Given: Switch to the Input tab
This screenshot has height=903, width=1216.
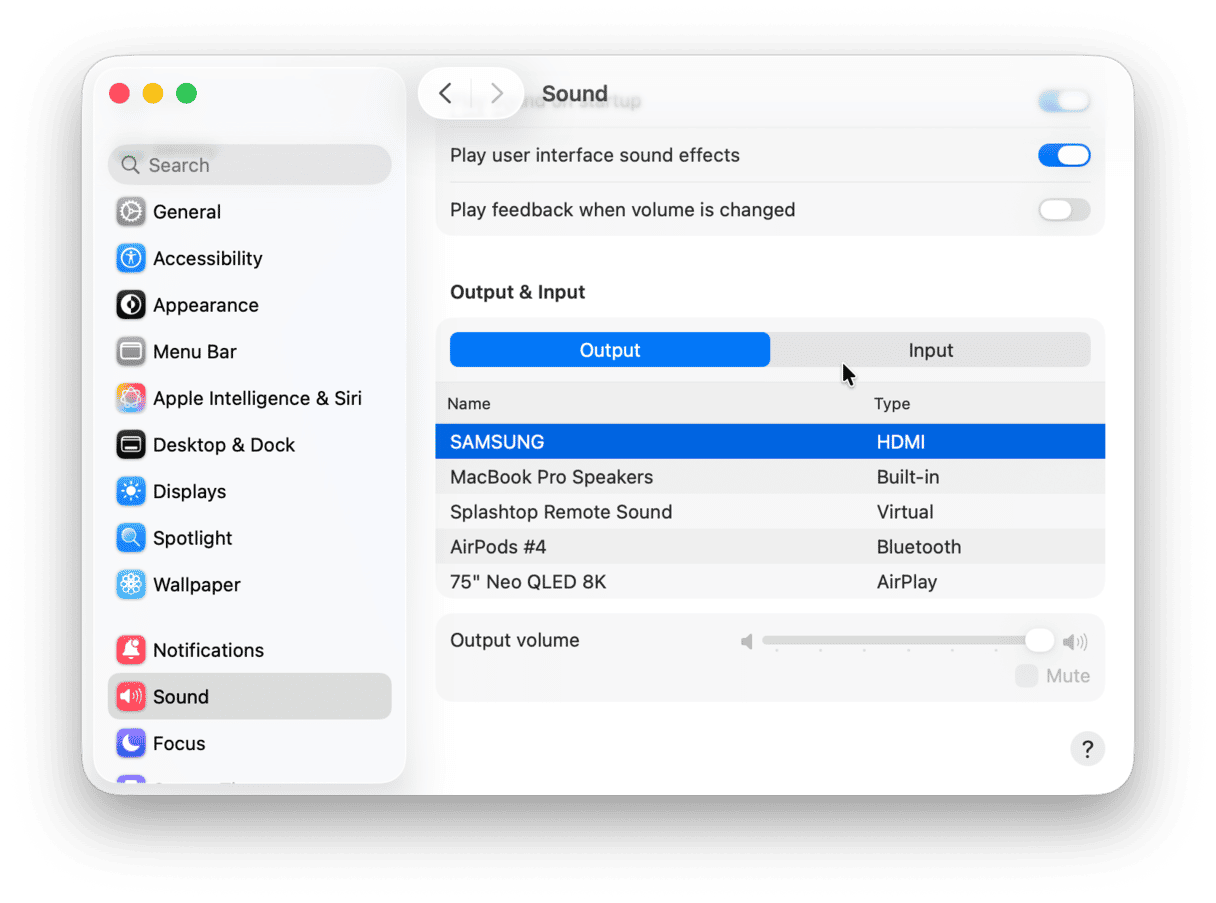Looking at the screenshot, I should [930, 350].
